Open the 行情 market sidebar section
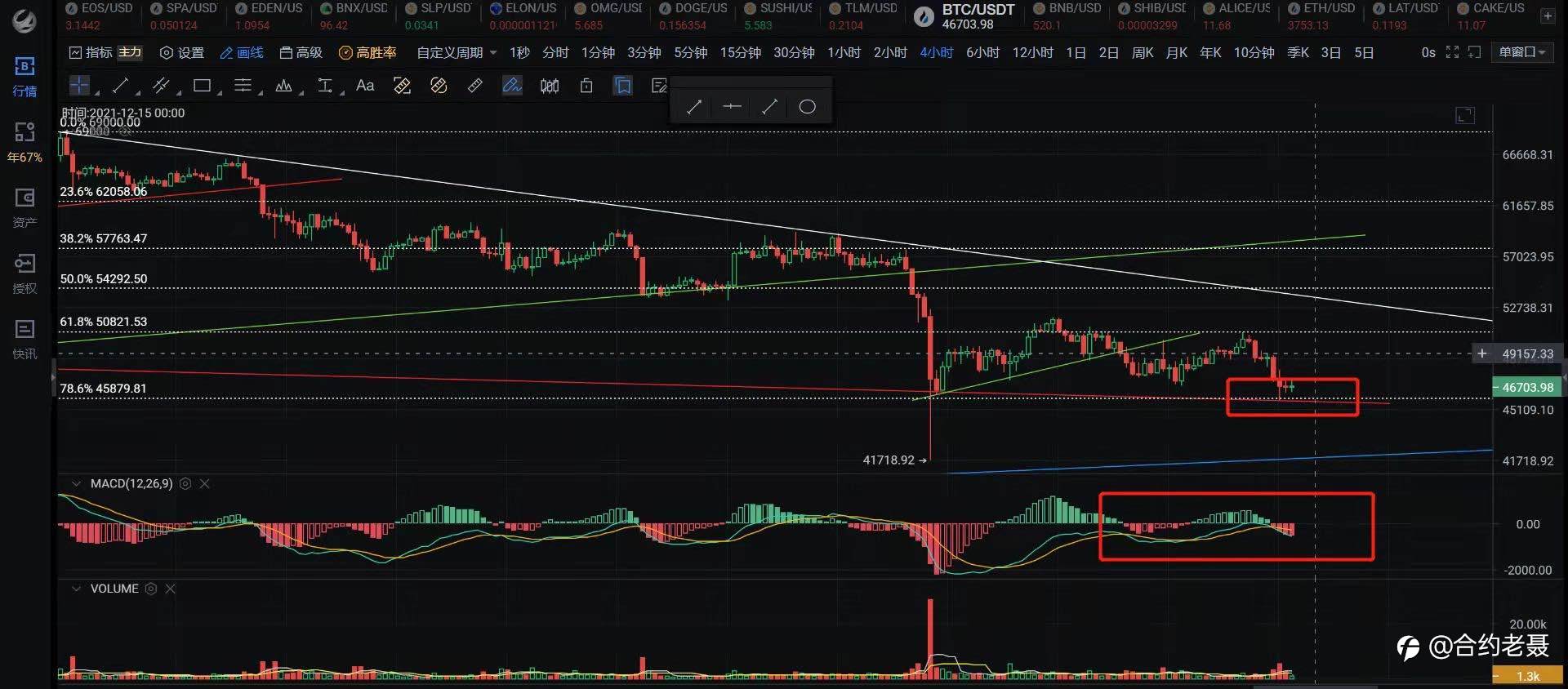Image resolution: width=1568 pixels, height=689 pixels. pos(24,76)
